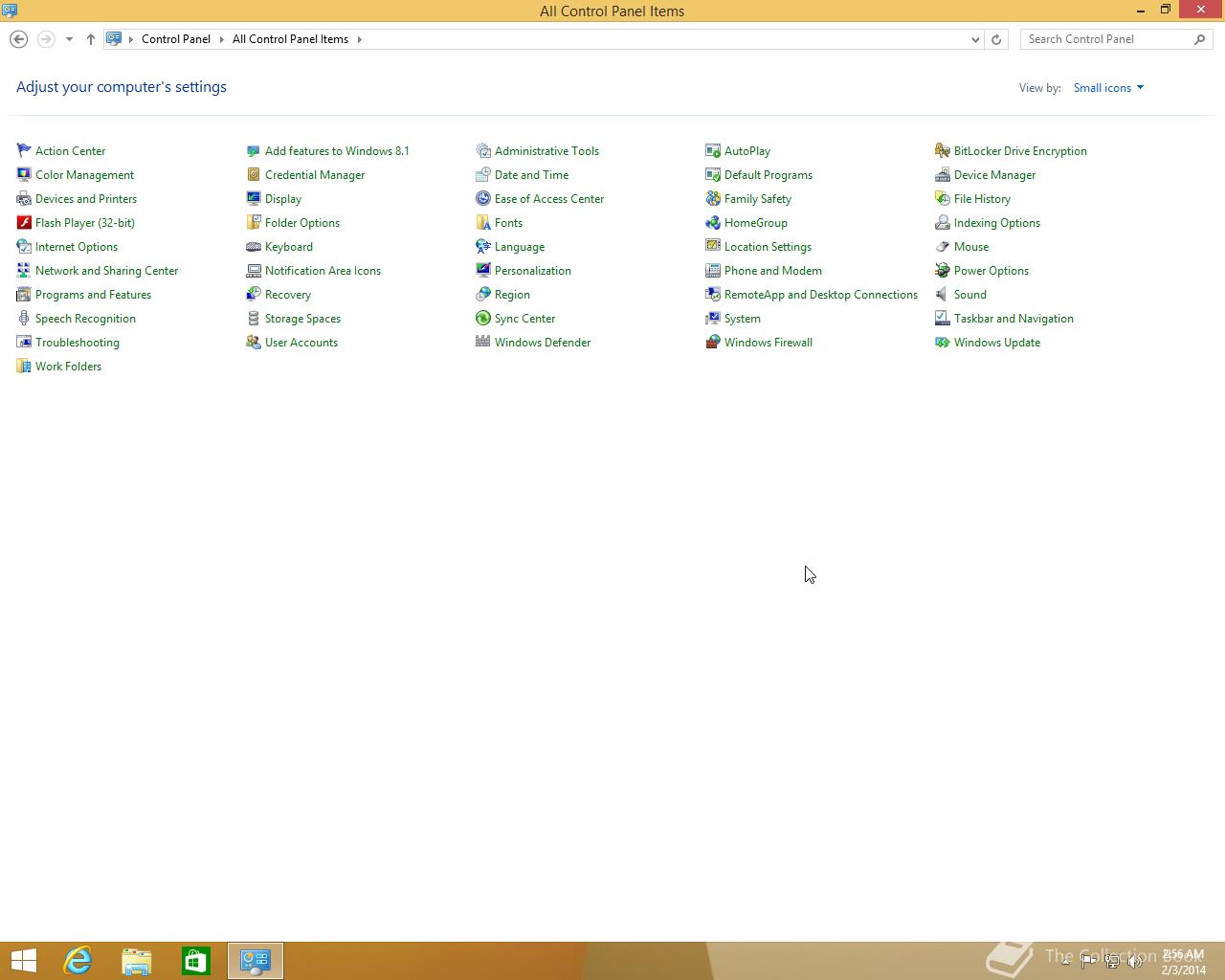Click All Control Panel Items breadcrumb
This screenshot has width=1225, height=980.
coord(290,39)
